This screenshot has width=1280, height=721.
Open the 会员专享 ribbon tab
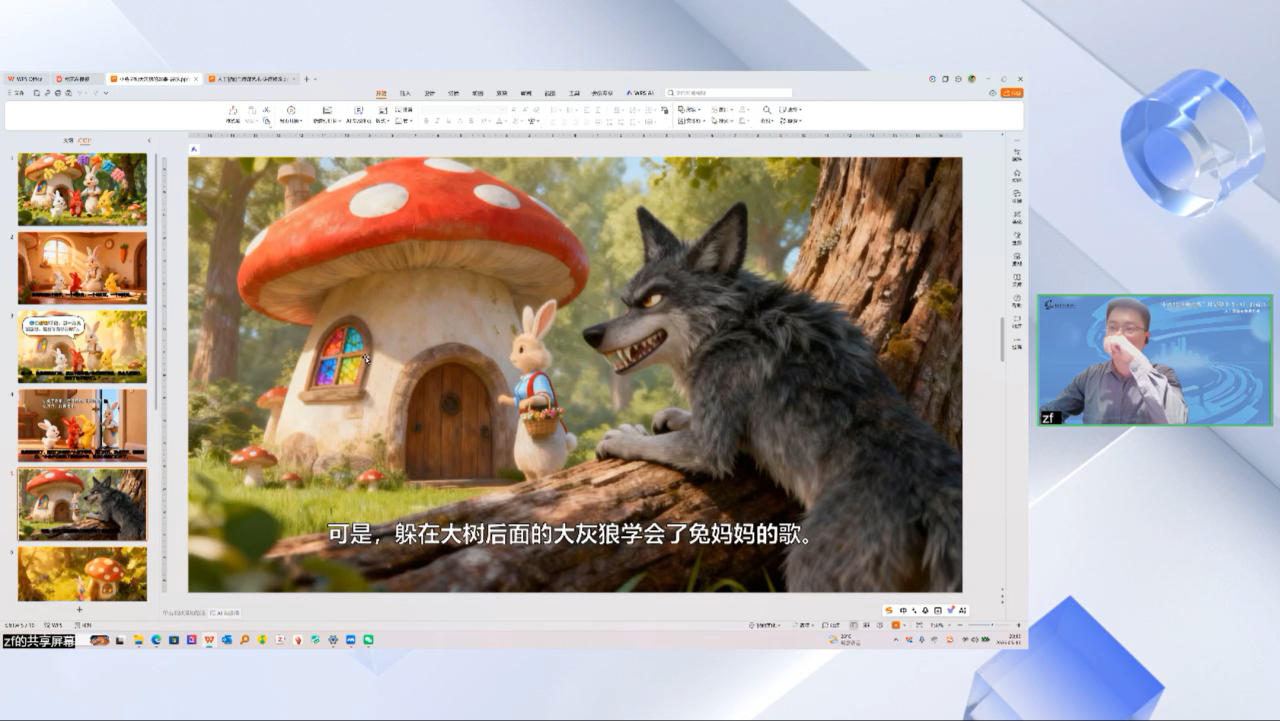tap(602, 93)
